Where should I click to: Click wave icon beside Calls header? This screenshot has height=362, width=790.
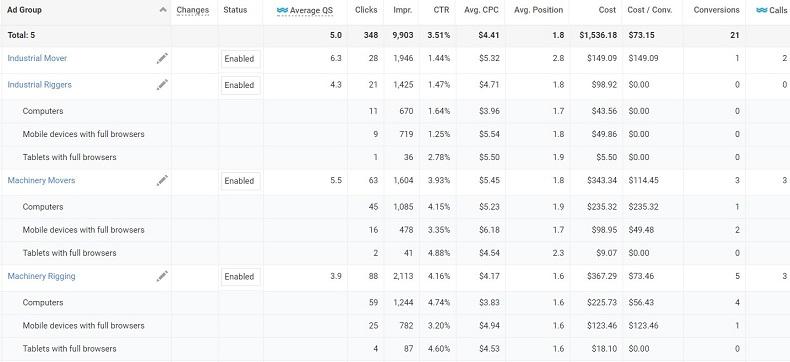coord(762,10)
